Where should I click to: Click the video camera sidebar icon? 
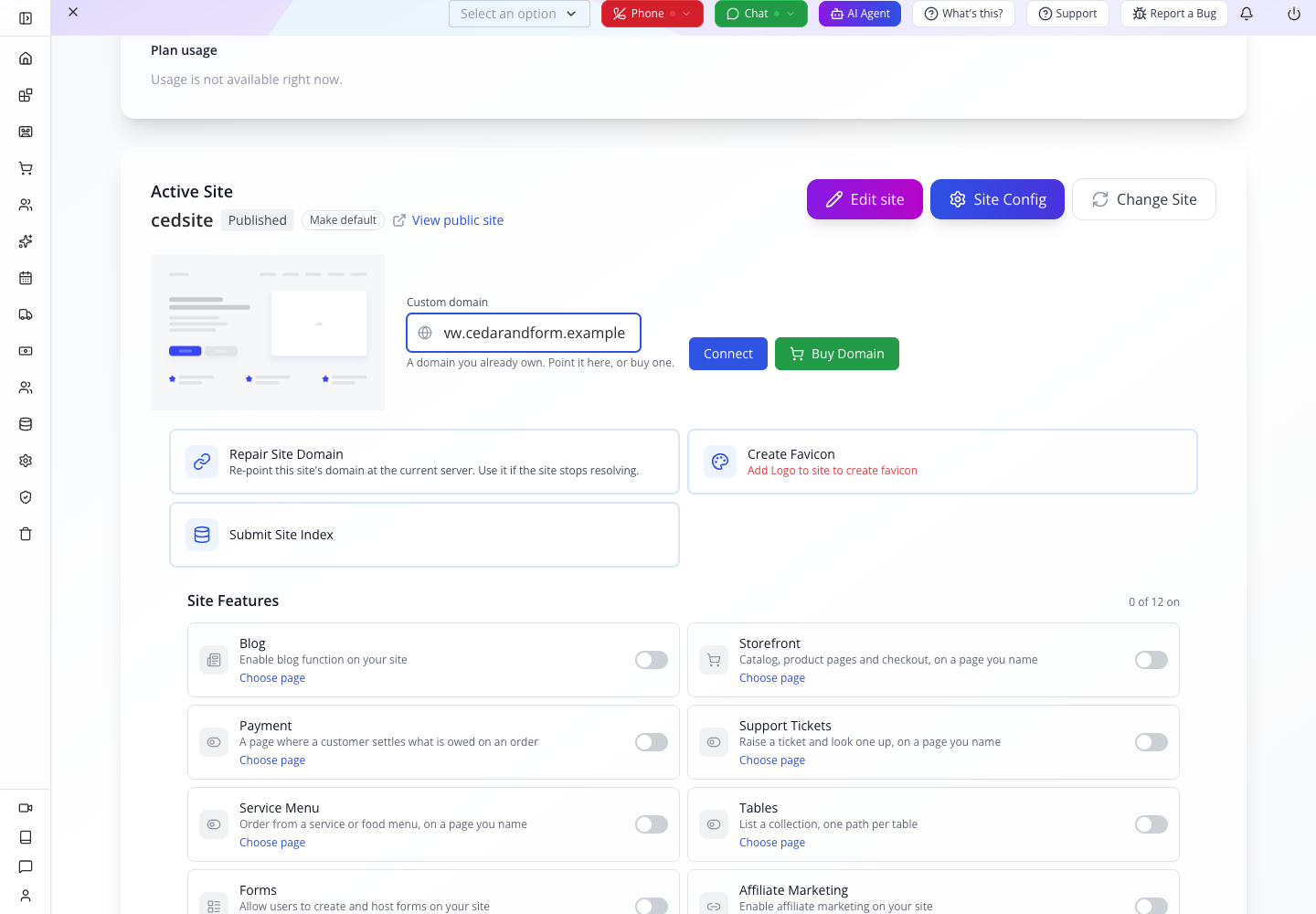26,808
